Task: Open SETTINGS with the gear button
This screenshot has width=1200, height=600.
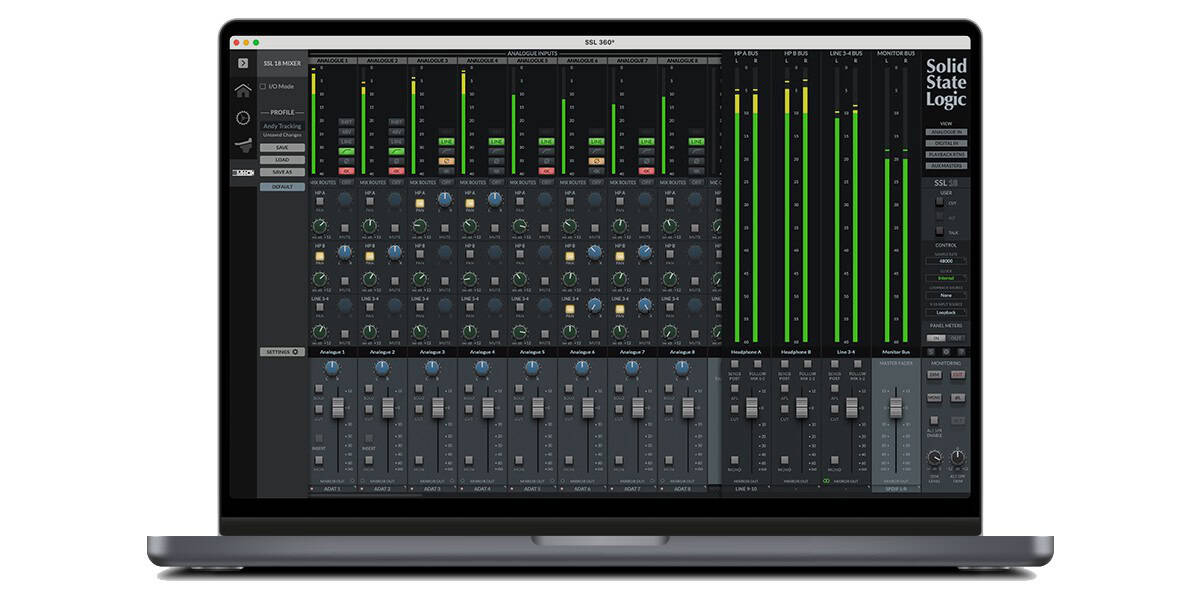Action: [282, 352]
